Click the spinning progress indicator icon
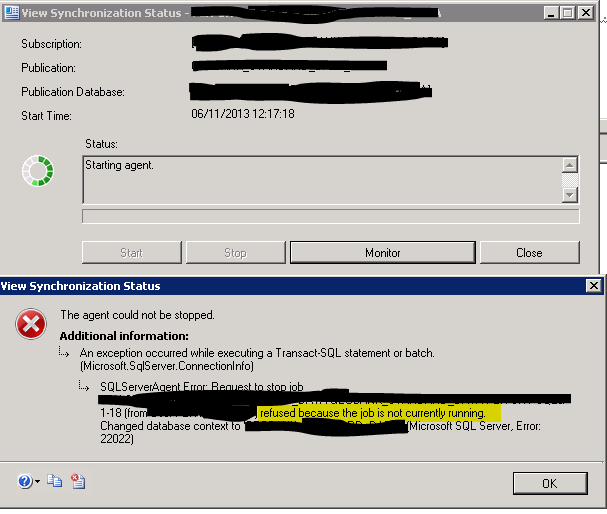This screenshot has width=607, height=514. [38, 171]
